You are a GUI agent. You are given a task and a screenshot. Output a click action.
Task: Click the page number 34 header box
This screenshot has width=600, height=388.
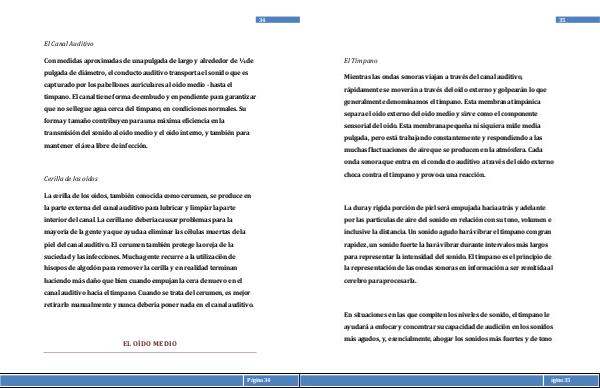coord(278,20)
